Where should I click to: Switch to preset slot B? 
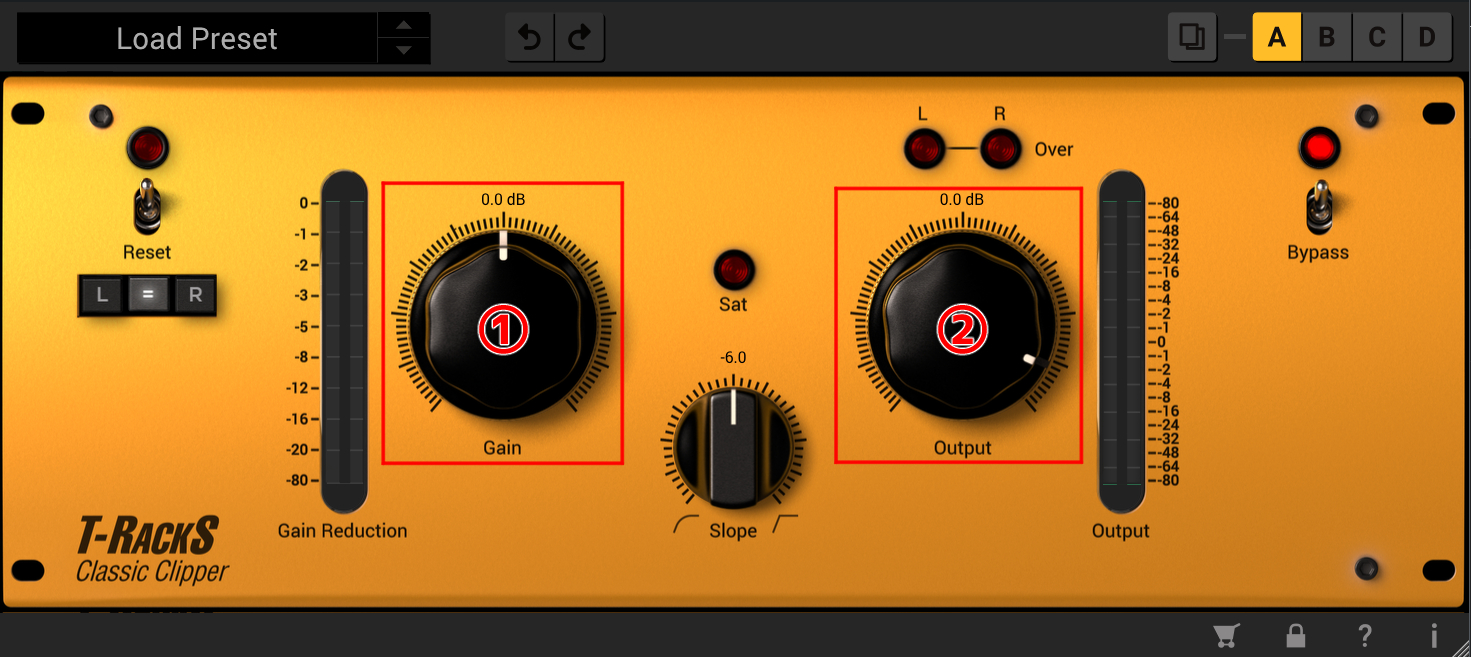pyautogui.click(x=1327, y=38)
